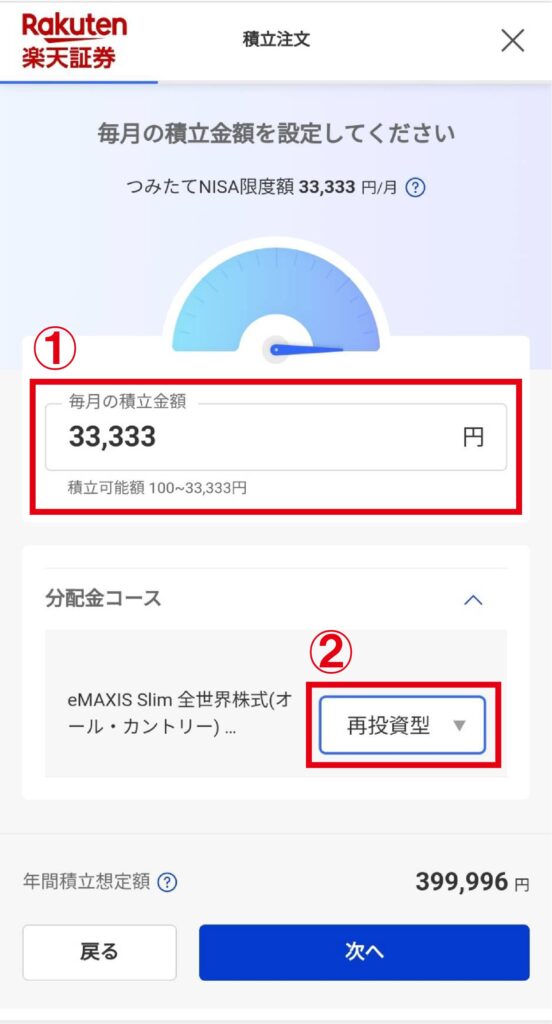The height and width of the screenshot is (1024, 552).
Task: Click the 毎月の積立金額を設定してください heading
Action: [x=276, y=135]
